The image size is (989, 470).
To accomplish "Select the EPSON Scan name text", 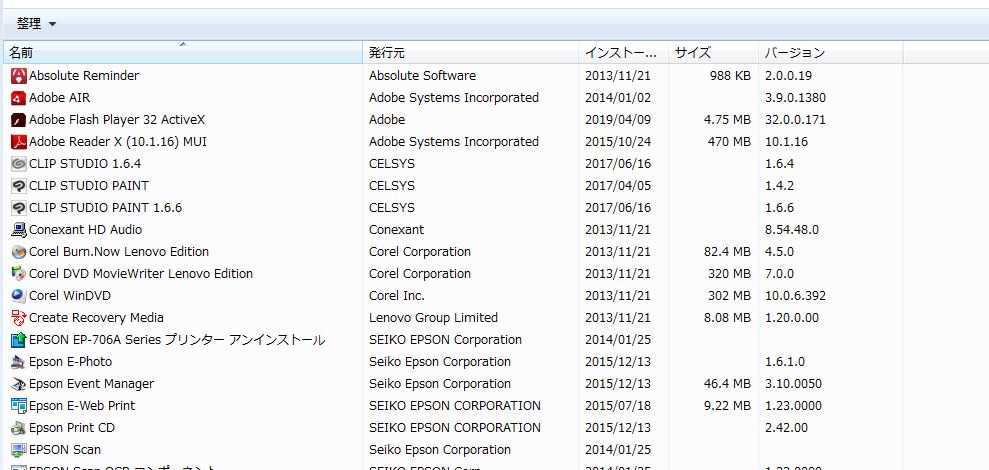I will (x=65, y=450).
